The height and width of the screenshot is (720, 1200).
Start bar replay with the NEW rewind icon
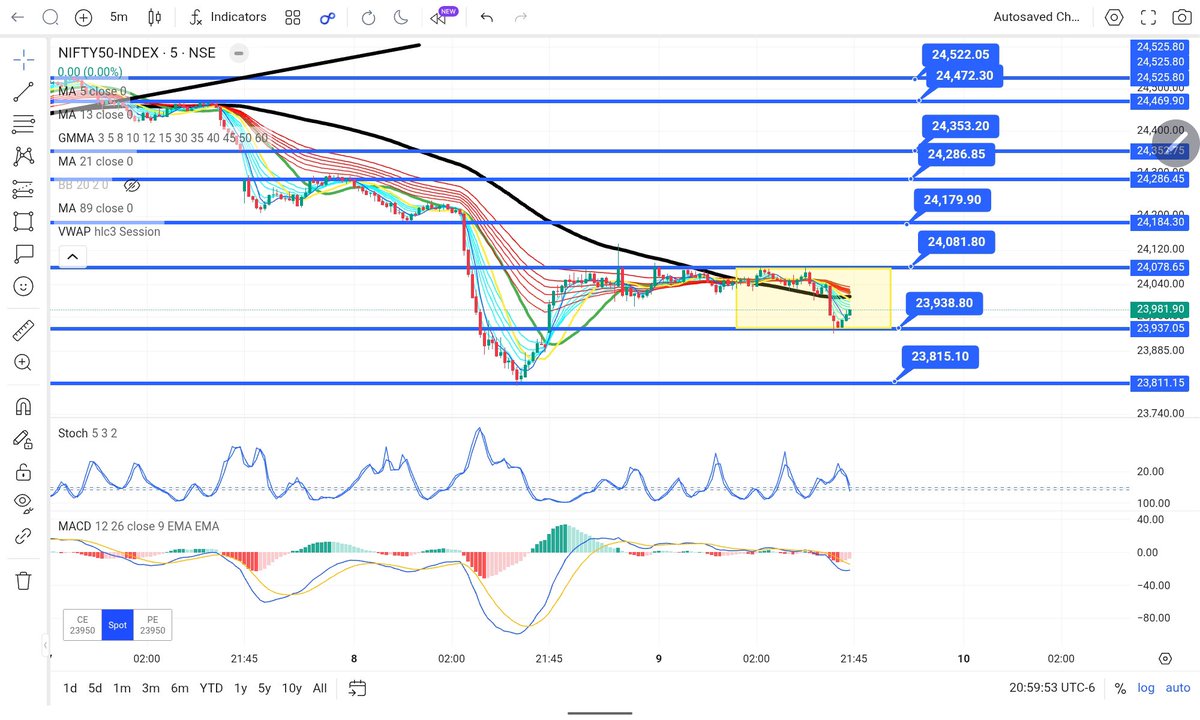coord(440,17)
